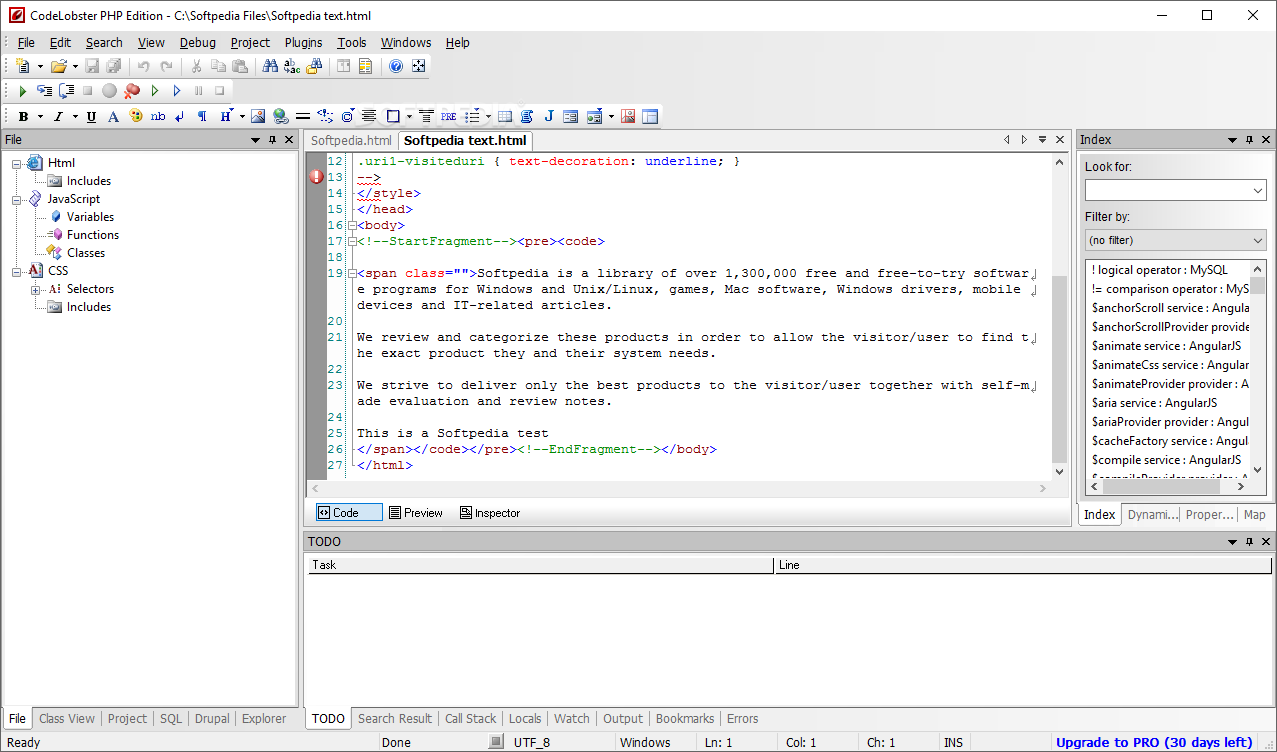The height and width of the screenshot is (752, 1277).
Task: Click the Step Over debug icon
Action: click(66, 91)
